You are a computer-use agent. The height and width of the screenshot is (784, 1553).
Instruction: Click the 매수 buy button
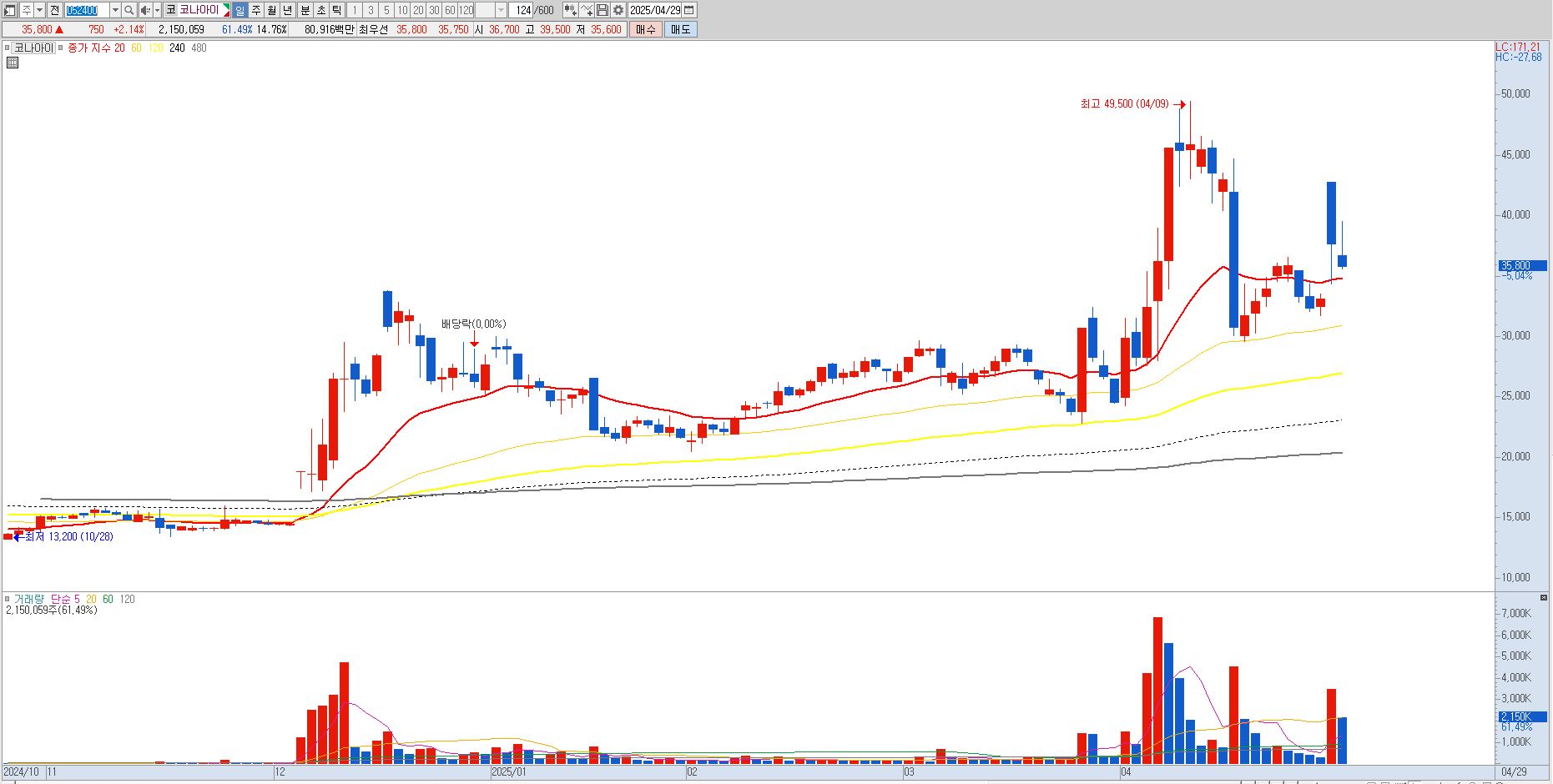tap(646, 29)
